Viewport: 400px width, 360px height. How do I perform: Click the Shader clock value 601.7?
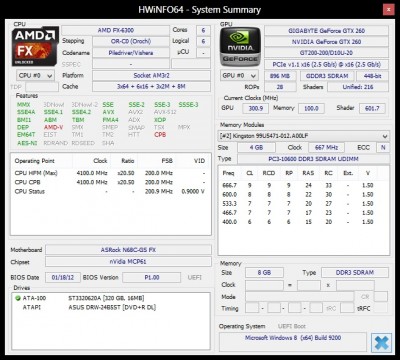372,108
